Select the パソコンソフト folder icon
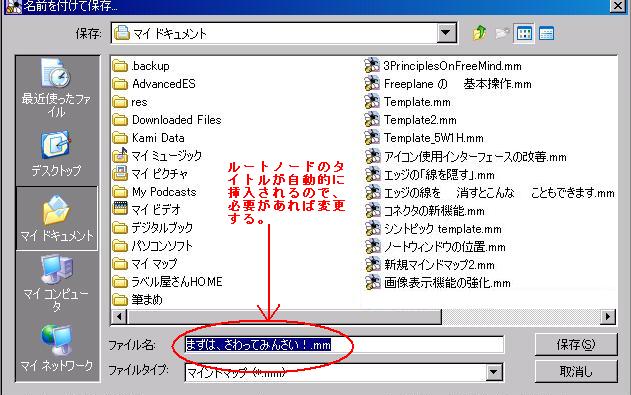Image resolution: width=631 pixels, height=395 pixels. (x=120, y=246)
